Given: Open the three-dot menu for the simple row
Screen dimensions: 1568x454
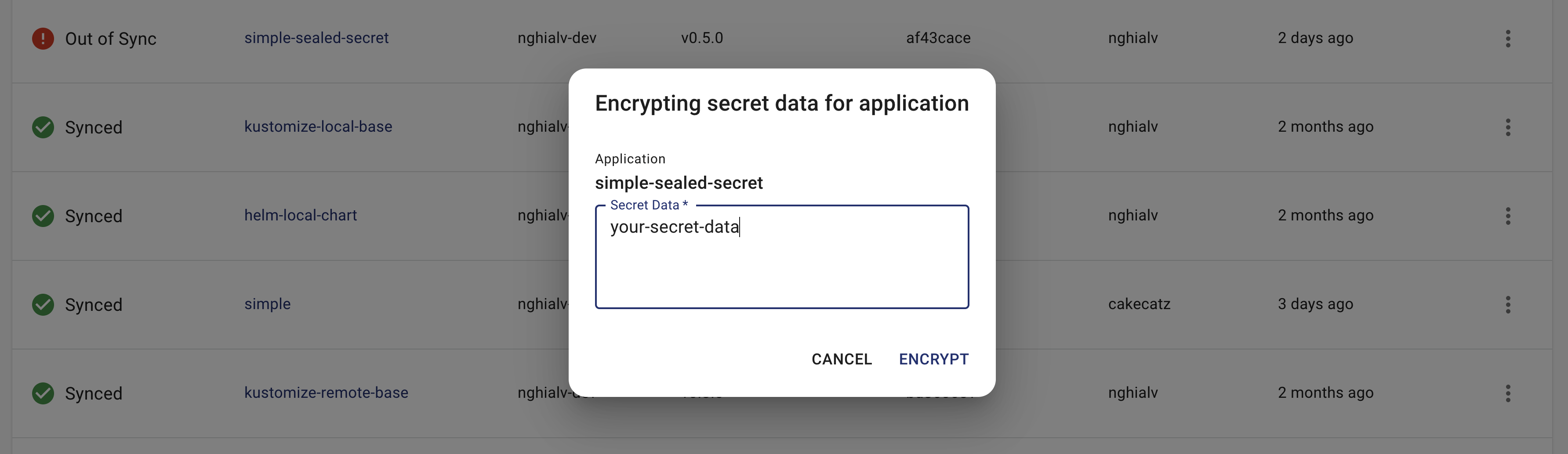Looking at the screenshot, I should click(x=1508, y=305).
